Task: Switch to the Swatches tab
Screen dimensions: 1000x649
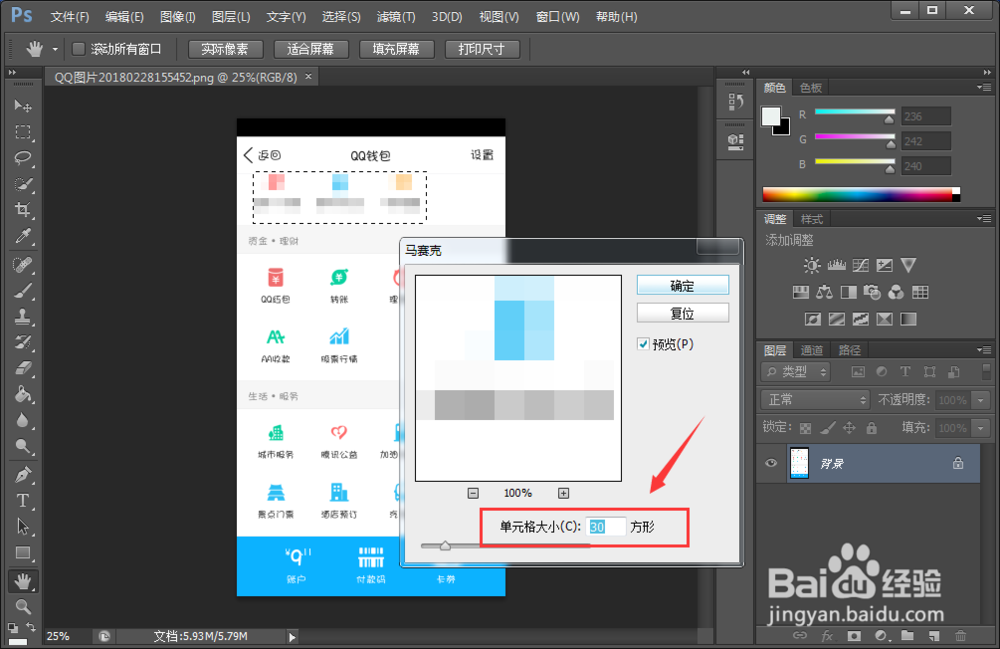Action: pyautogui.click(x=811, y=87)
